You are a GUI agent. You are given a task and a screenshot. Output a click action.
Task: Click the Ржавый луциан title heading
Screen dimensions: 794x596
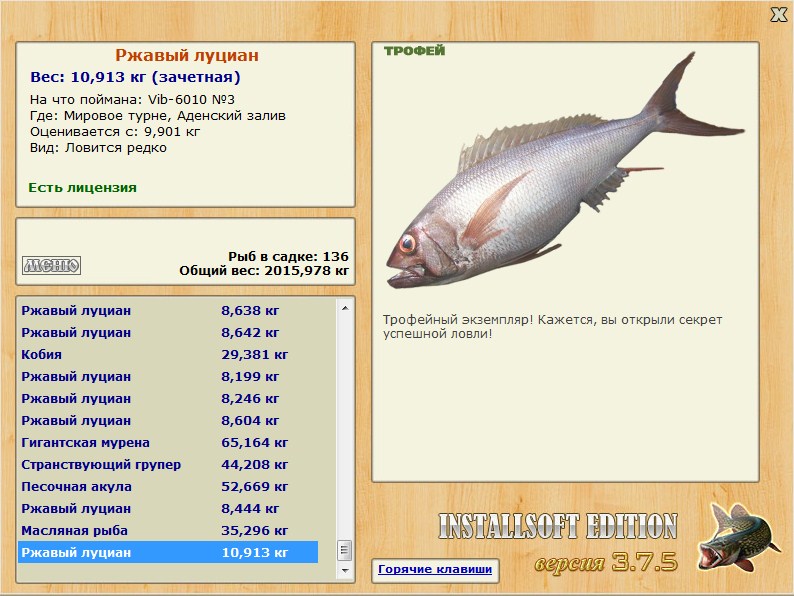click(x=187, y=55)
